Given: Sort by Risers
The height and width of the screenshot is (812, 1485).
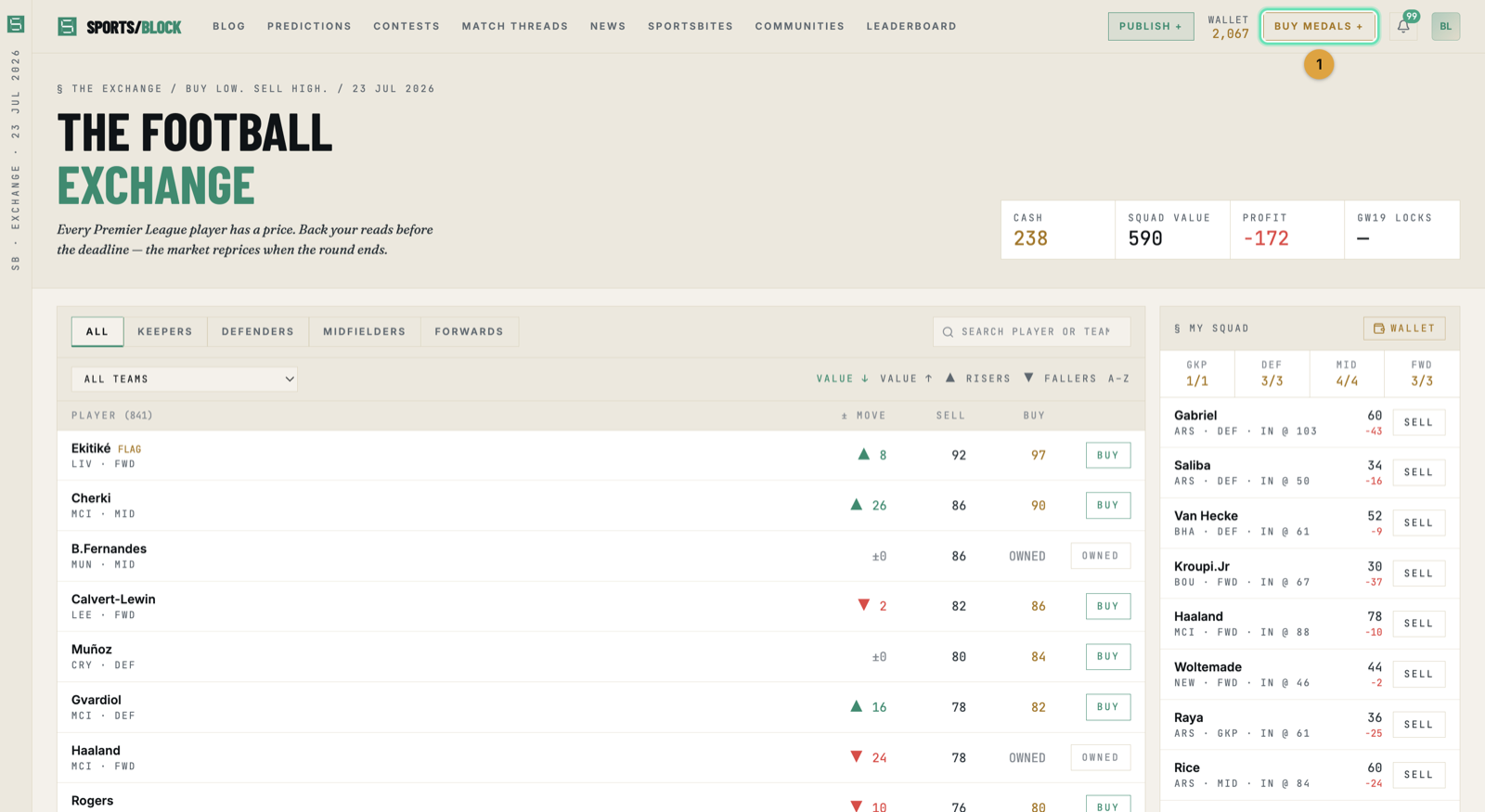Looking at the screenshot, I should 978,379.
